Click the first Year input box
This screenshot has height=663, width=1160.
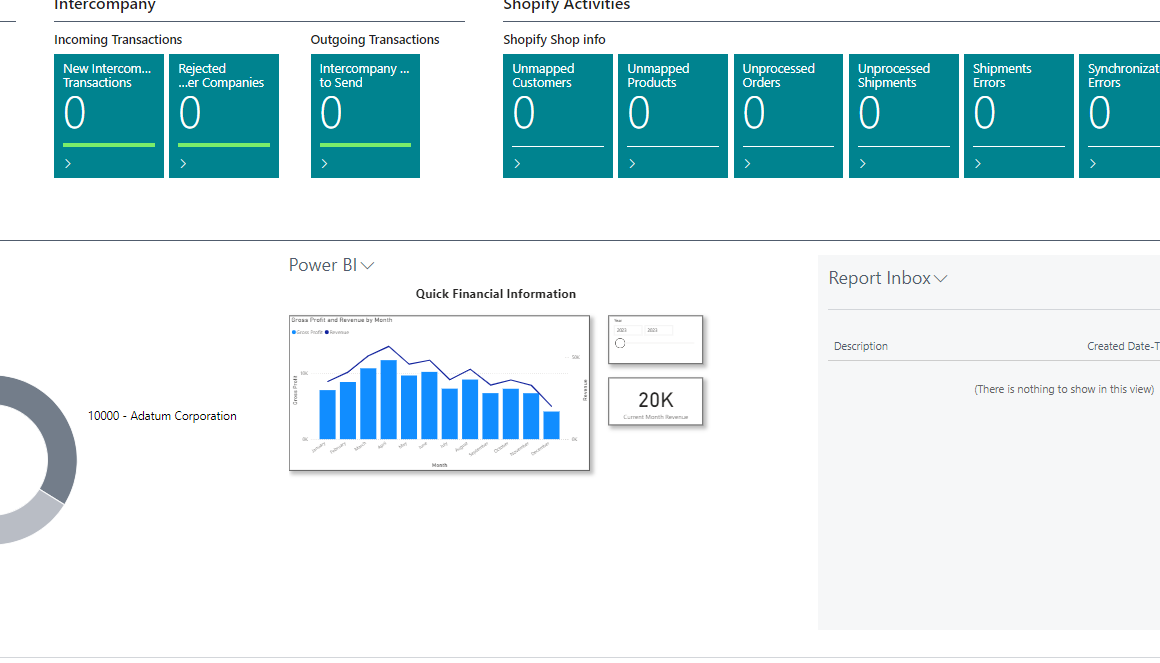click(x=627, y=330)
